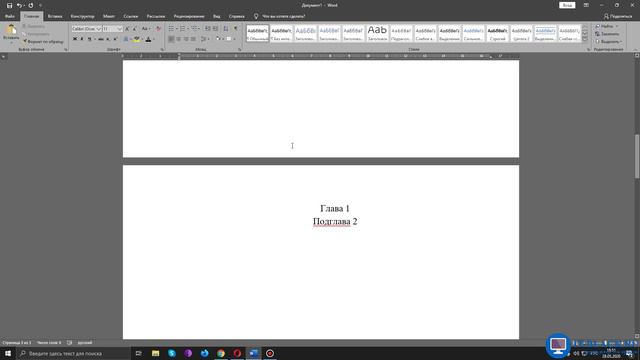Click the decrease indent icon
Viewport: 640px width, 360px height.
tap(207, 29)
